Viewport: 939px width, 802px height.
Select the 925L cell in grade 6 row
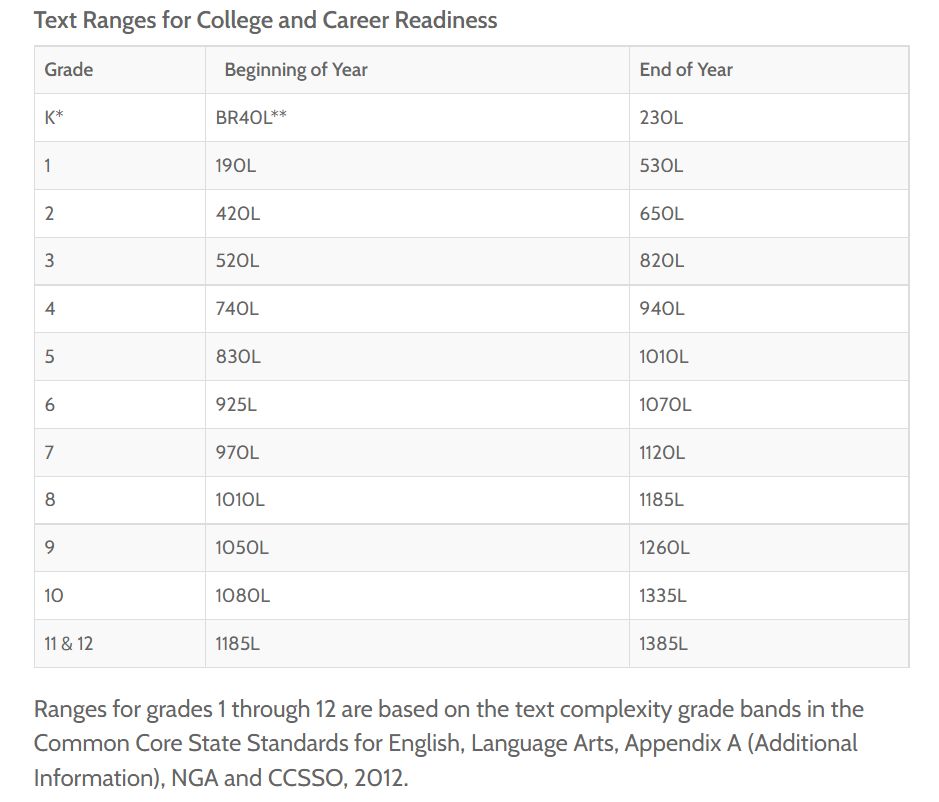click(x=236, y=405)
